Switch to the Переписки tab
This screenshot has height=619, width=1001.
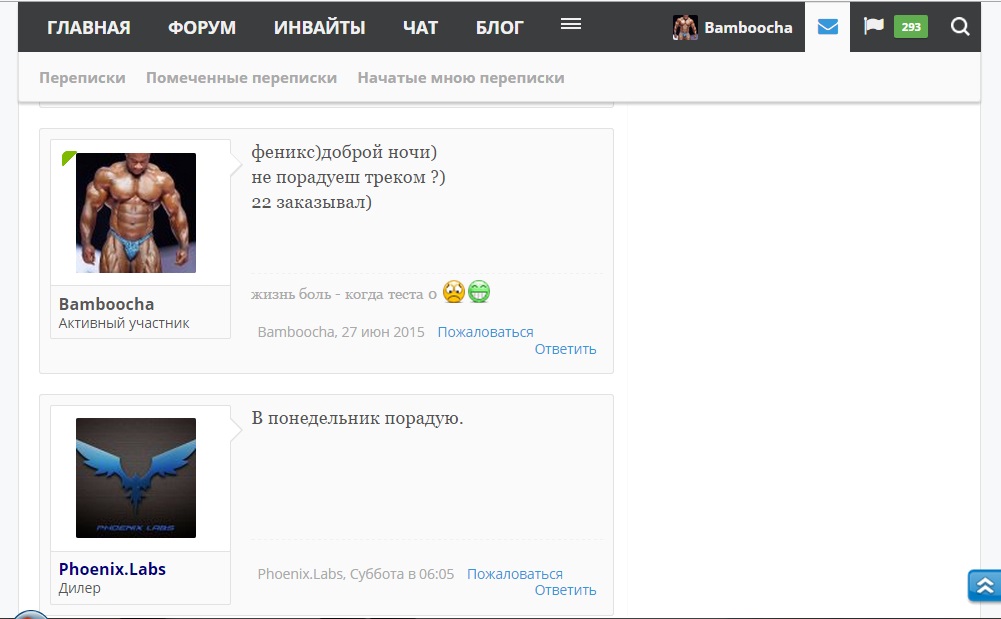pyautogui.click(x=82, y=78)
